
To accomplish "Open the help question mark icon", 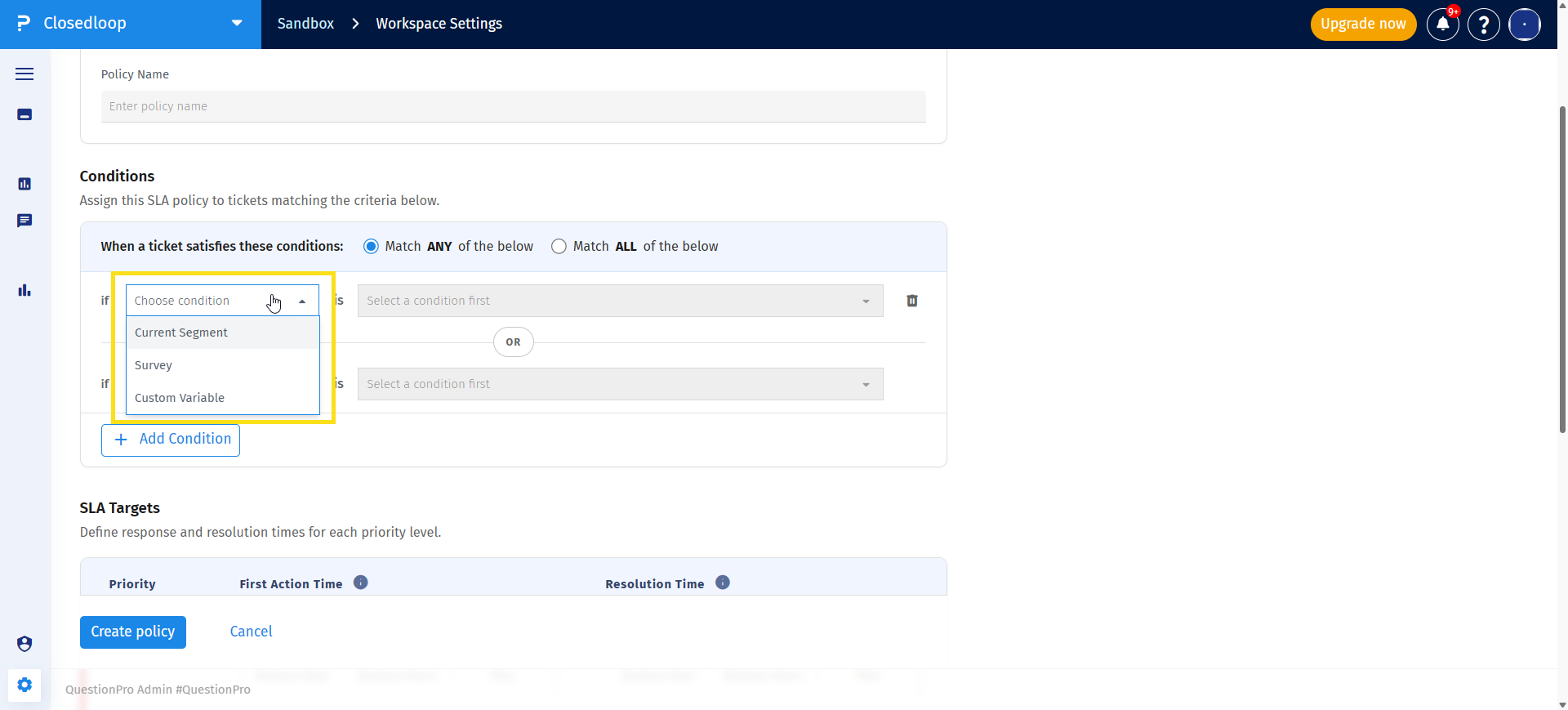I will 1484,25.
